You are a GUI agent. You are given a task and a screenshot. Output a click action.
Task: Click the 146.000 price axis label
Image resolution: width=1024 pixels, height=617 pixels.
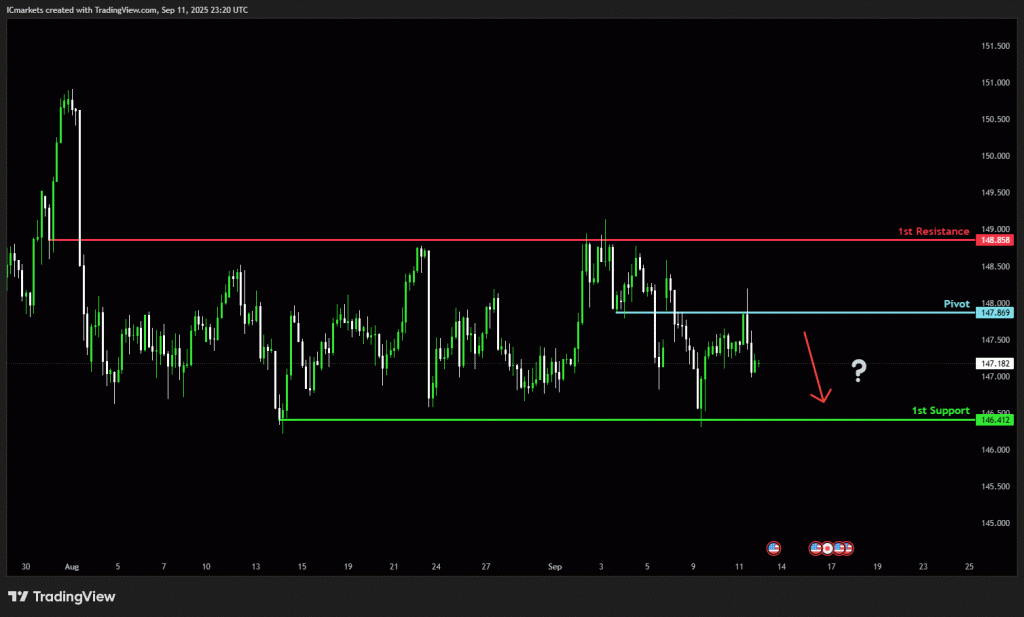coord(995,450)
